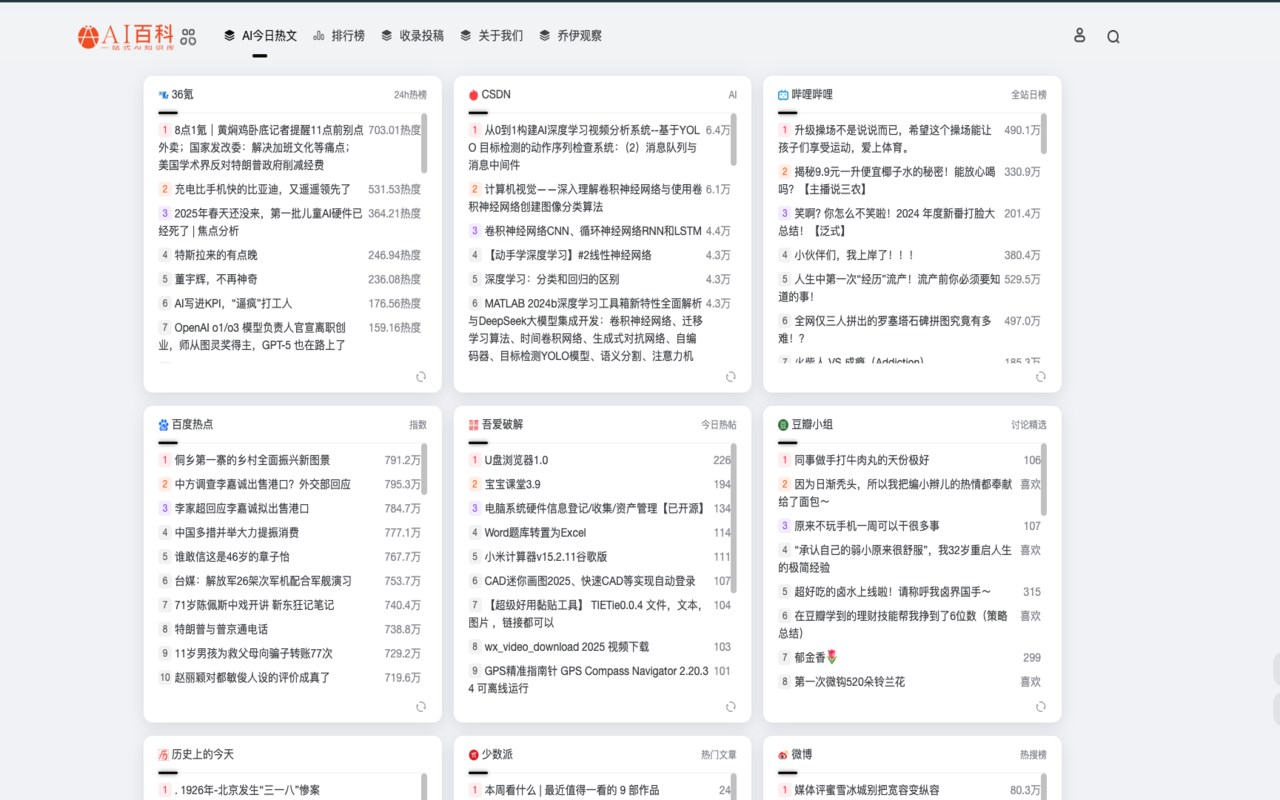Click the 热搜榜 label
1280x800 pixels.
1033,755
